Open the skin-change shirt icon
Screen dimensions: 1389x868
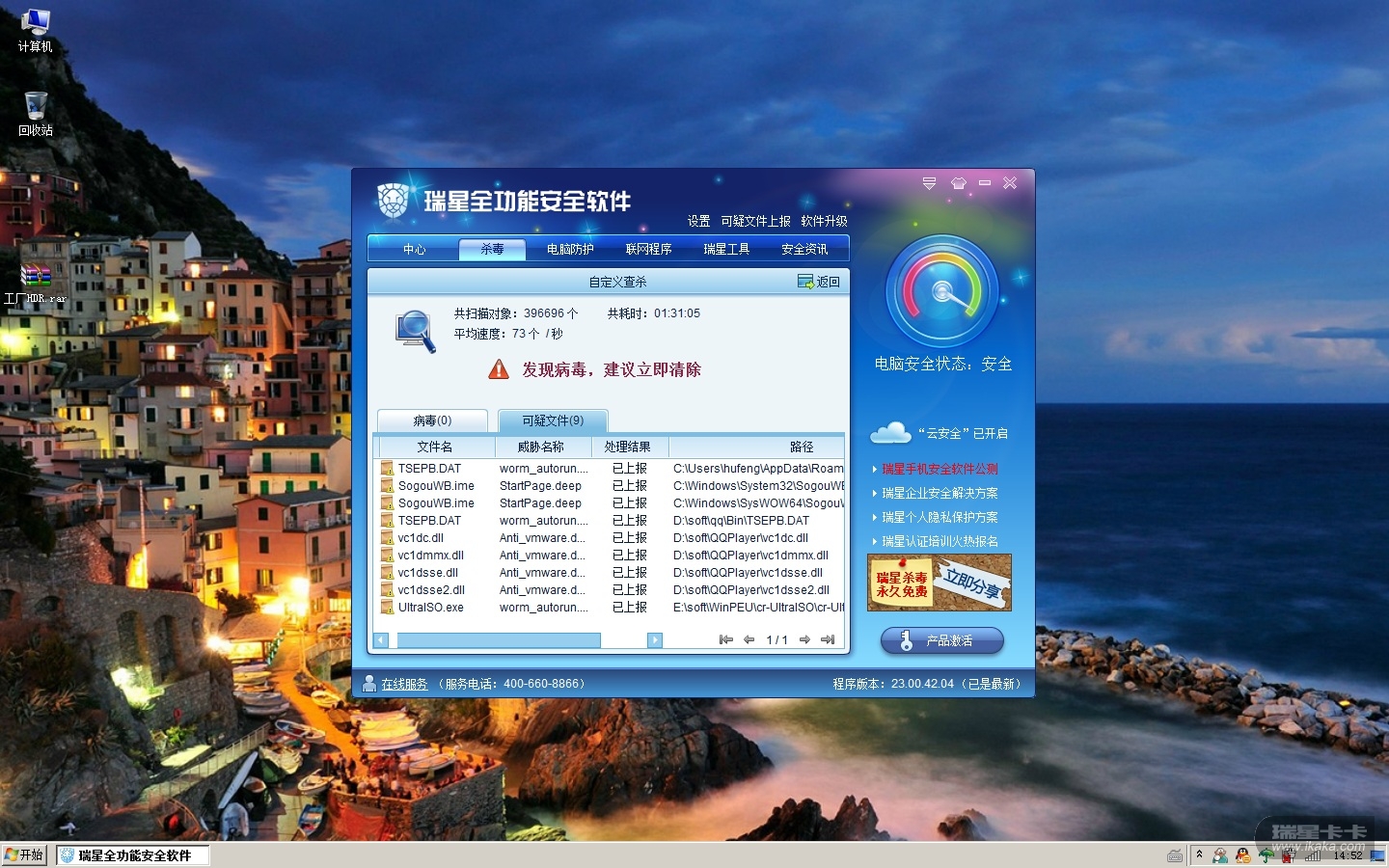pyautogui.click(x=958, y=183)
